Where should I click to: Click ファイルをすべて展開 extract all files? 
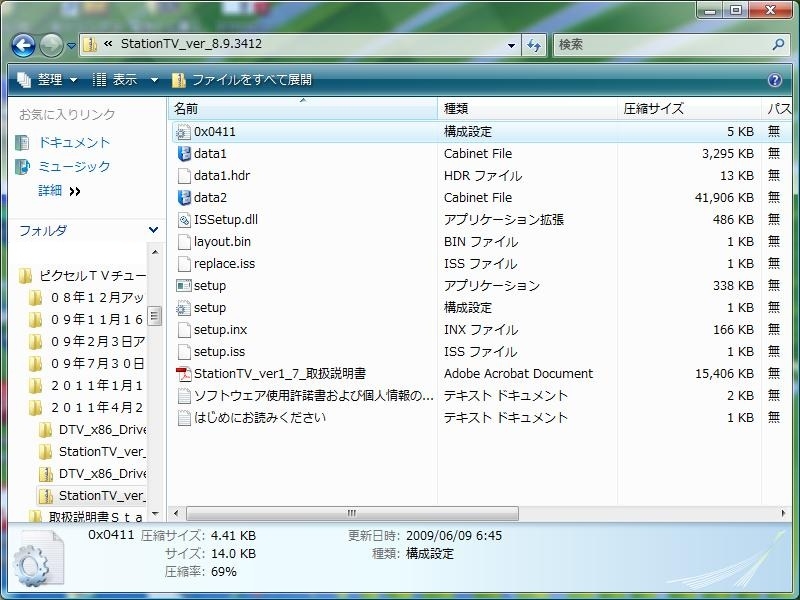pyautogui.click(x=241, y=80)
